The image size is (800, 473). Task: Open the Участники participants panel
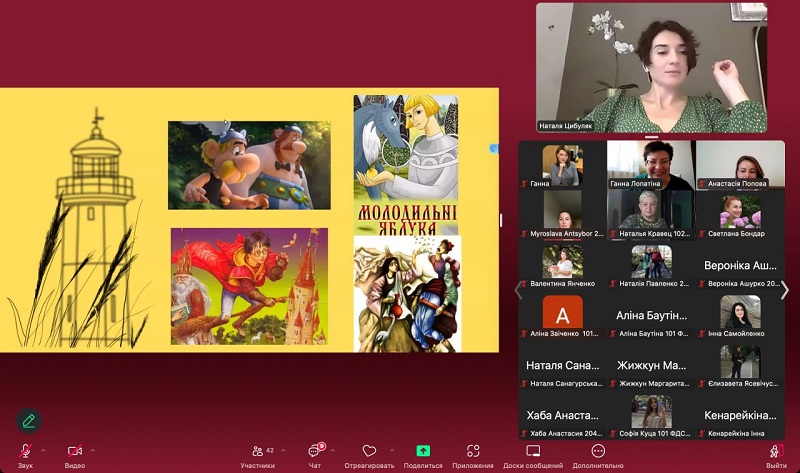tap(258, 452)
